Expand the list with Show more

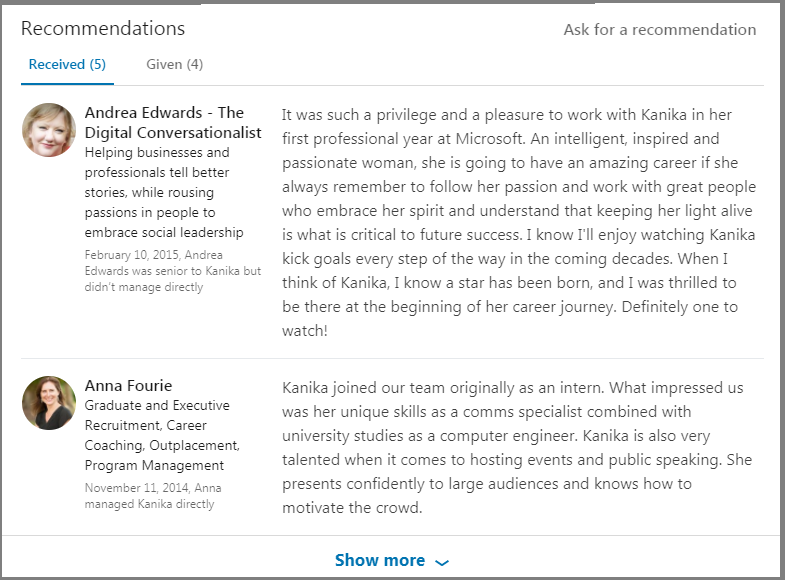[x=380, y=560]
